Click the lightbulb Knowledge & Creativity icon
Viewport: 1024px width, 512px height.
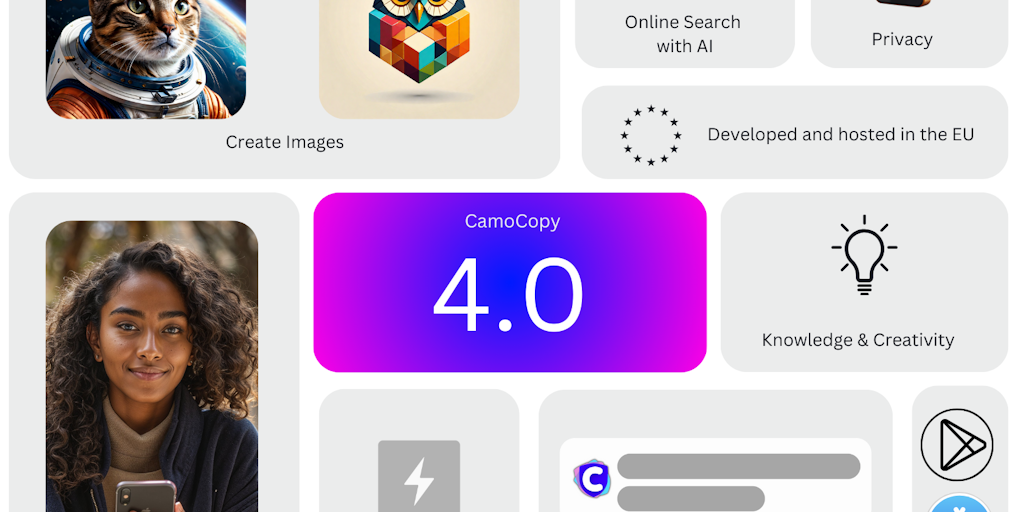click(864, 255)
